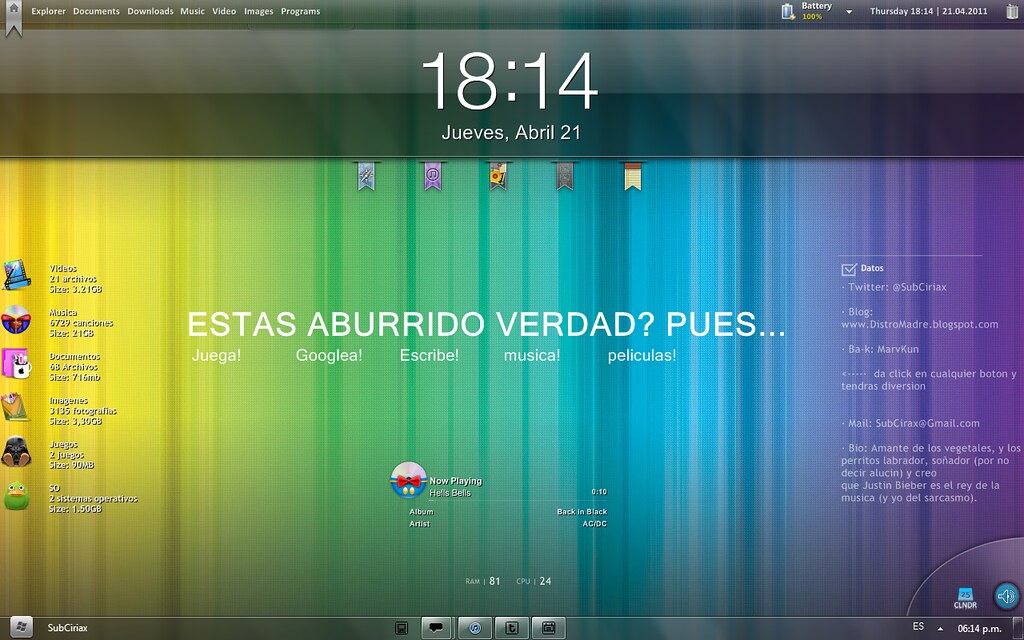Click the large 18:14 clock
This screenshot has height=640, width=1024.
pyautogui.click(x=510, y=82)
